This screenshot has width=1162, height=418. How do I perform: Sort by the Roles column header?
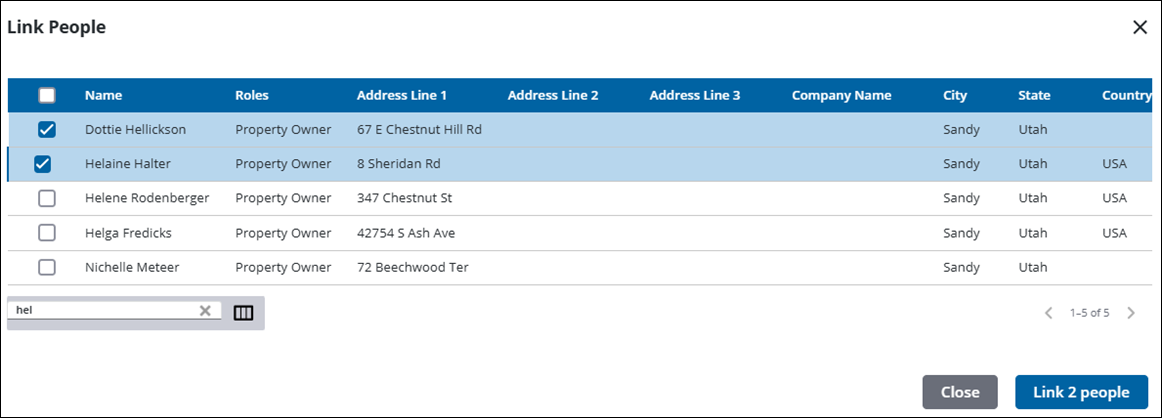[252, 96]
